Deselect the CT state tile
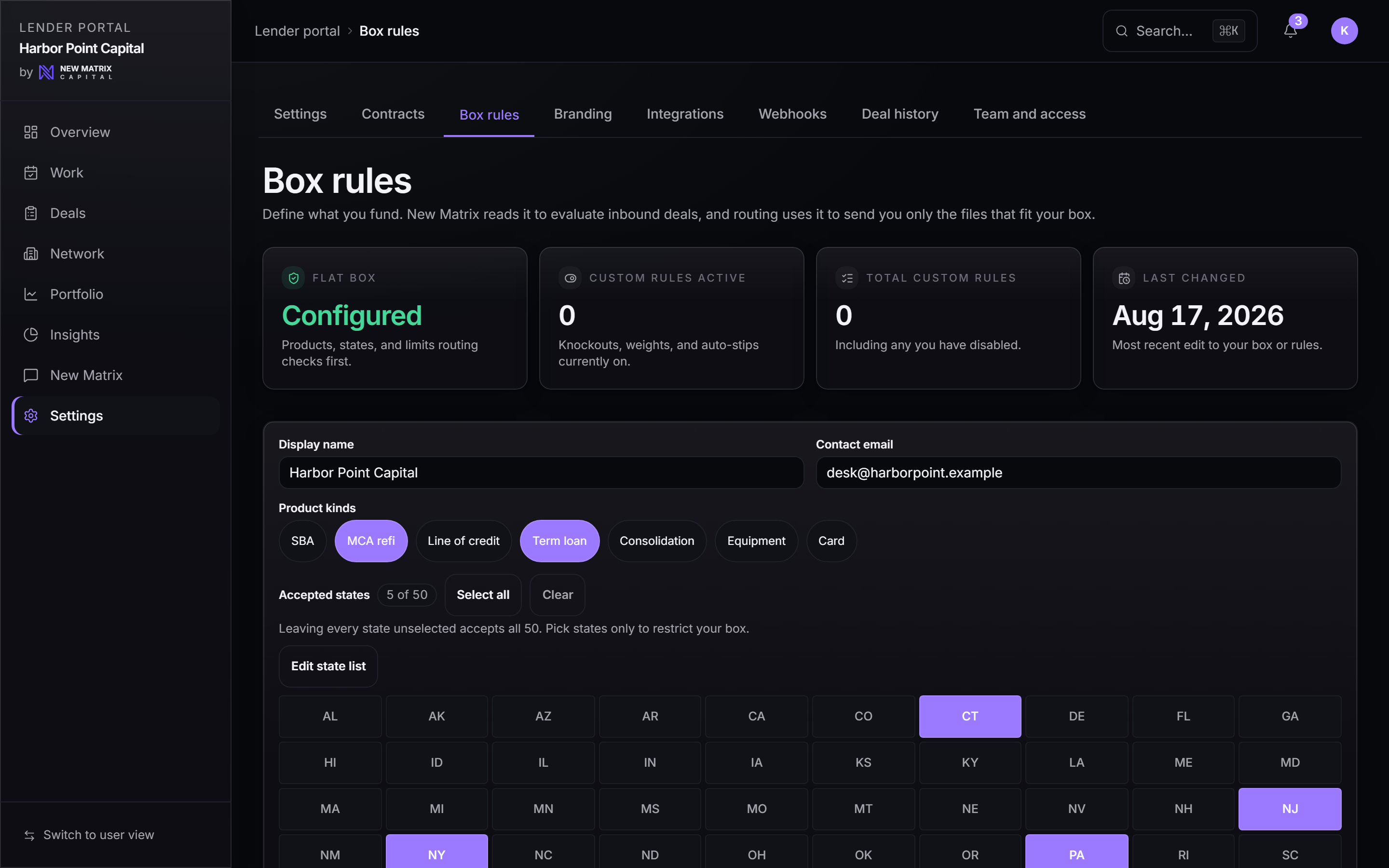 coord(970,717)
